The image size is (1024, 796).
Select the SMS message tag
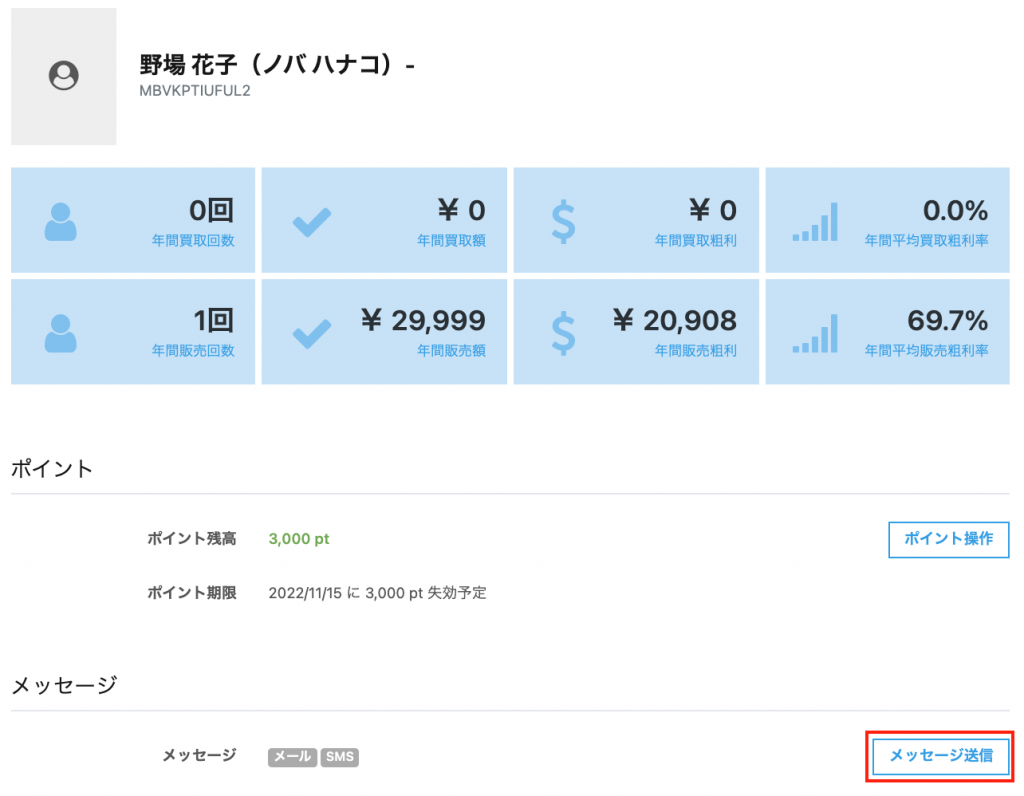coord(340,757)
